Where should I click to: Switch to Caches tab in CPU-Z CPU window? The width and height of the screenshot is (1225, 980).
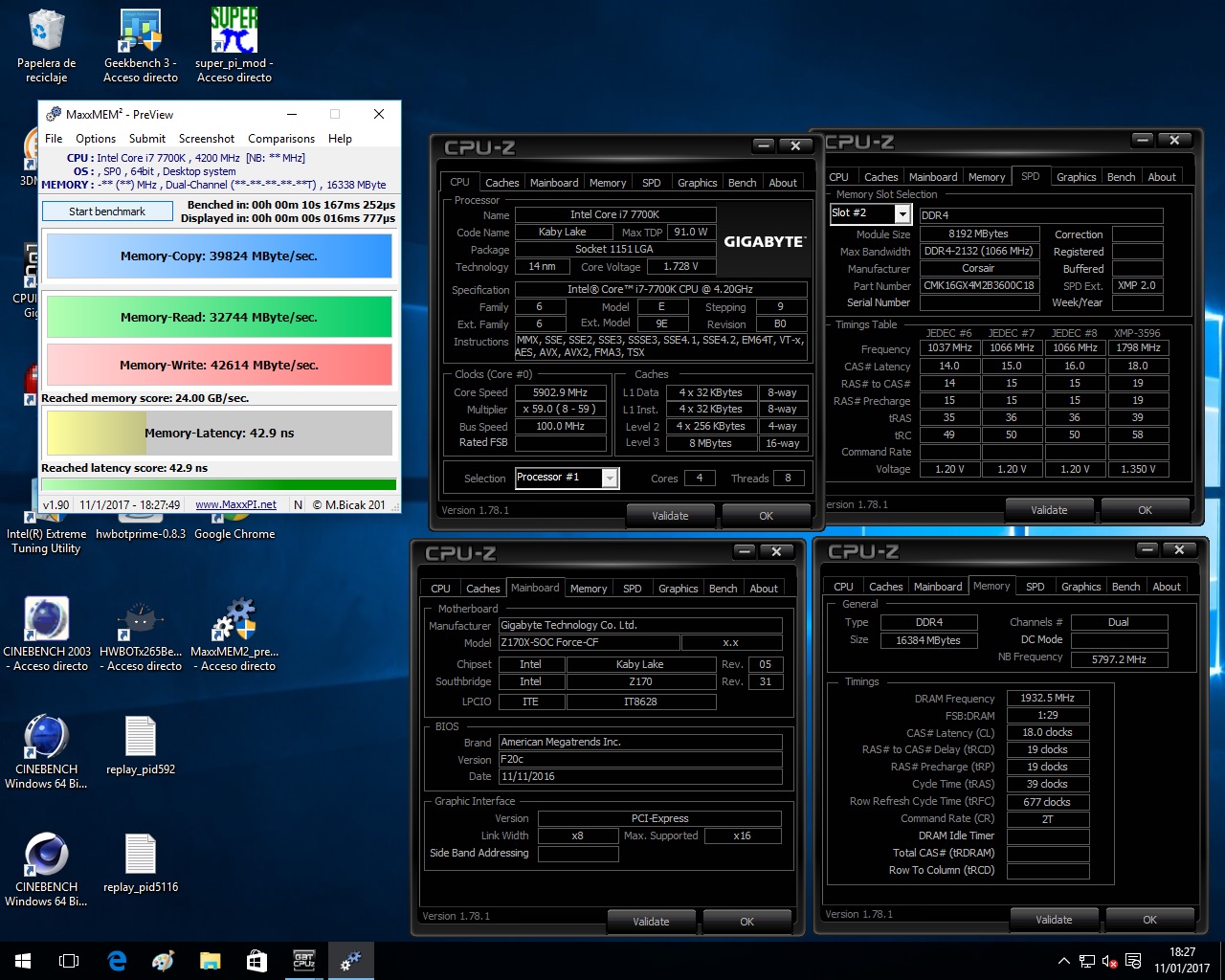501,182
